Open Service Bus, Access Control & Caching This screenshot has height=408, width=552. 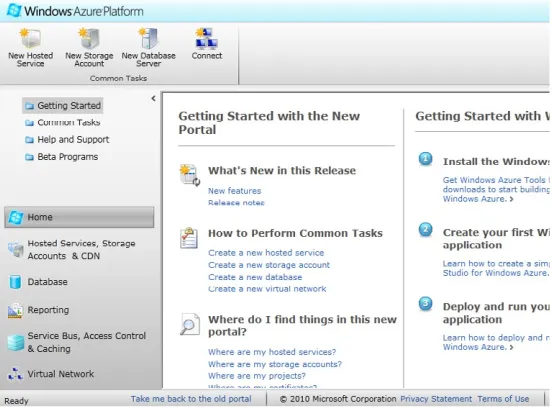(79, 342)
